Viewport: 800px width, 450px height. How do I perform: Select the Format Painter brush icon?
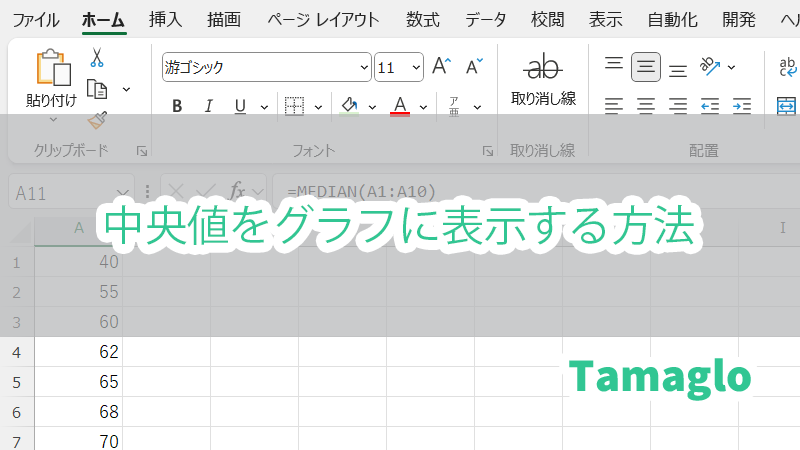[x=97, y=120]
